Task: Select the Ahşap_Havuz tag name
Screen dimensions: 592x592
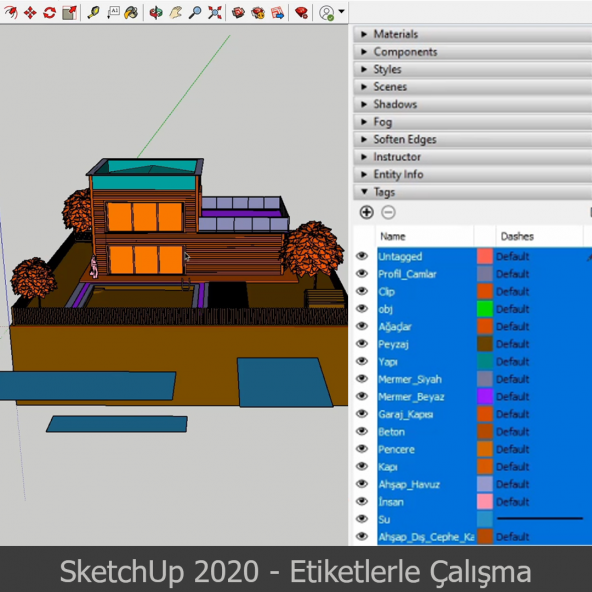Action: pos(409,484)
